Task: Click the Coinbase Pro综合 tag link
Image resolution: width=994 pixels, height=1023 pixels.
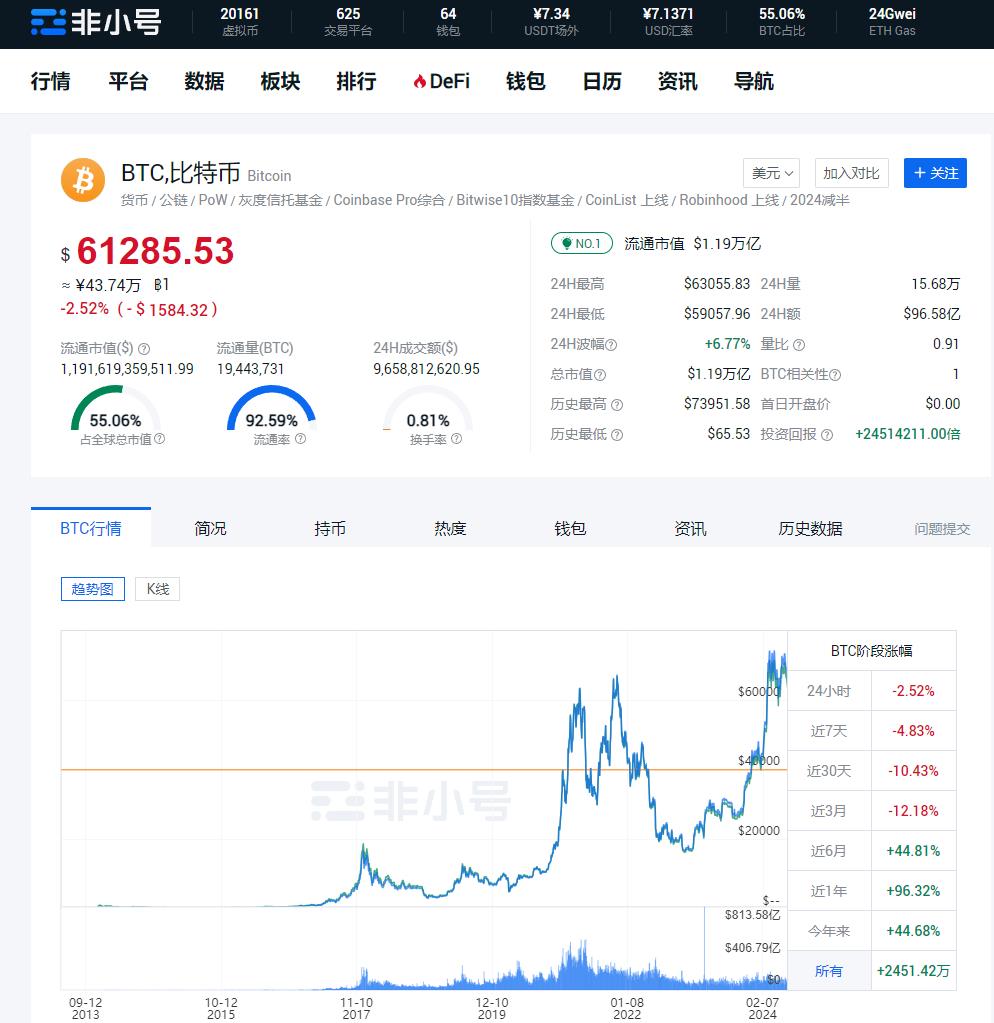Action: (389, 200)
